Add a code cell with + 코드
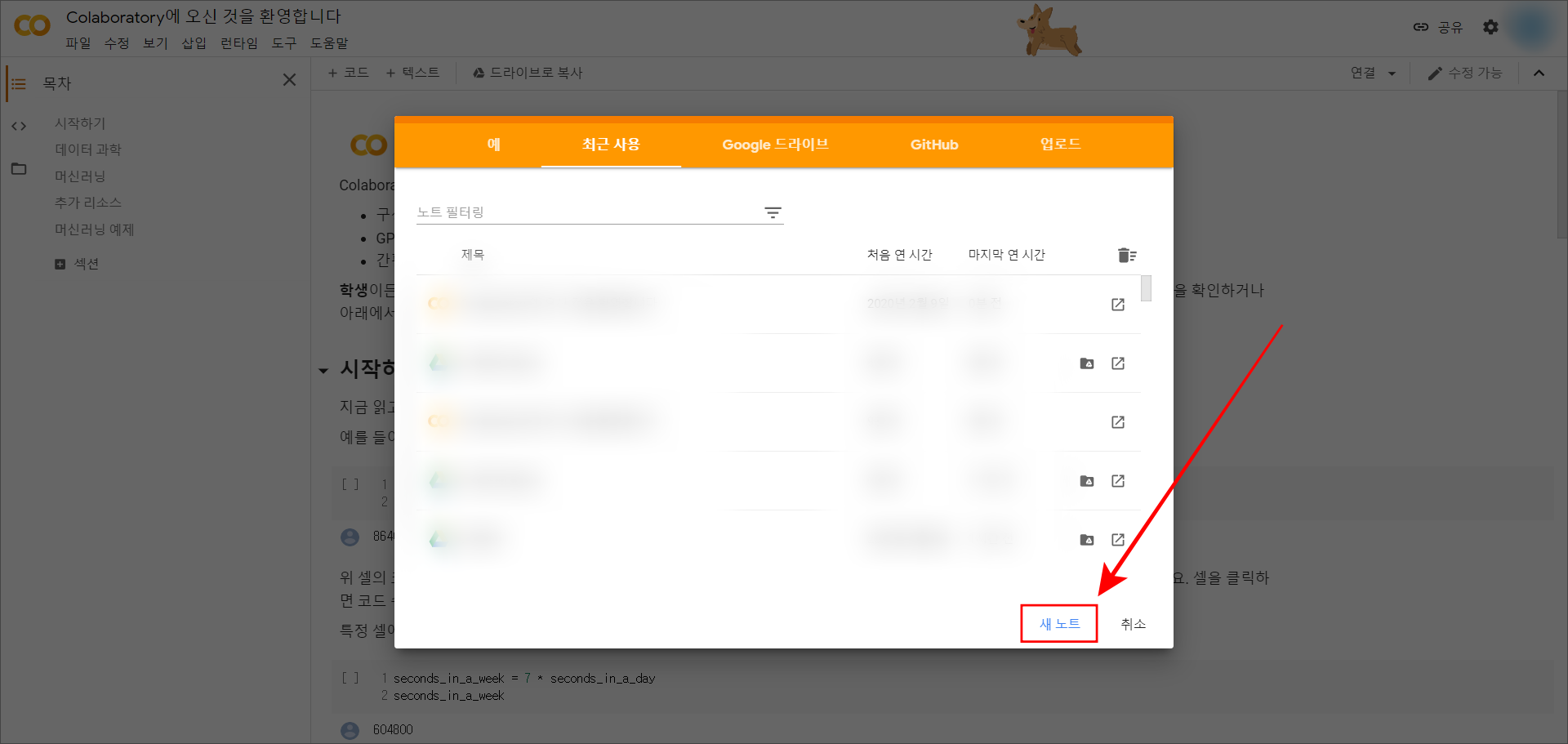1568x744 pixels. [x=349, y=73]
